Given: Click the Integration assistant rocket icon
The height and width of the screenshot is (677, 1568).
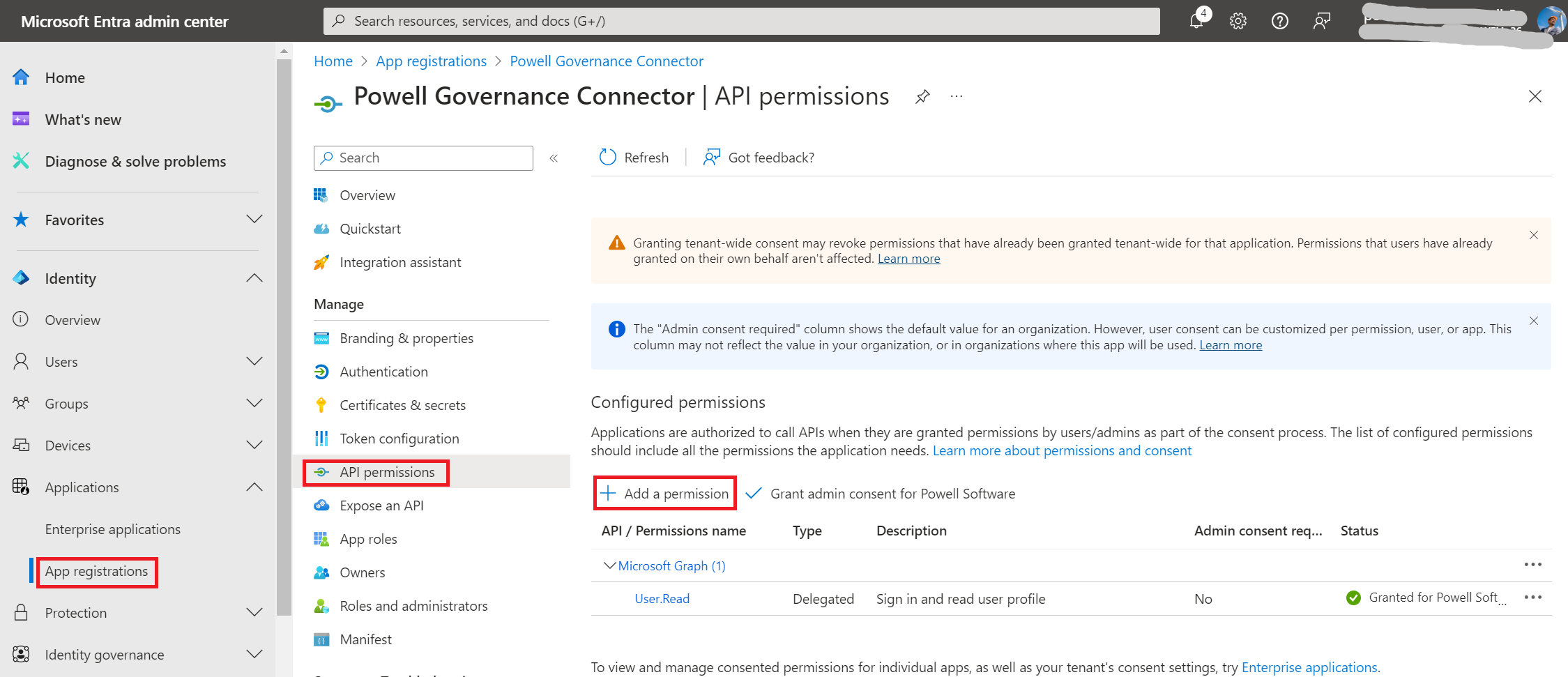Looking at the screenshot, I should point(321,262).
